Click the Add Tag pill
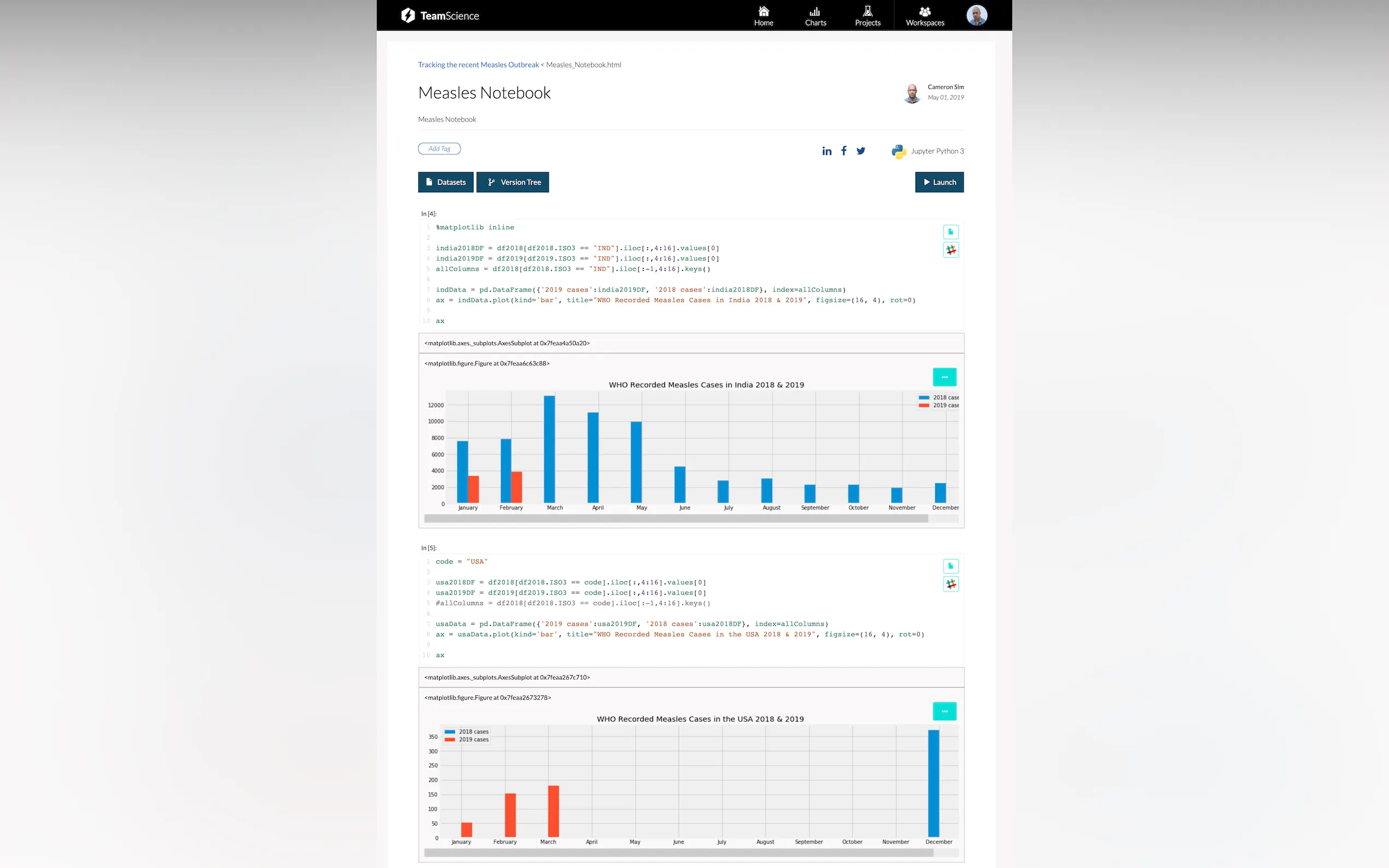The width and height of the screenshot is (1389, 868). [439, 149]
